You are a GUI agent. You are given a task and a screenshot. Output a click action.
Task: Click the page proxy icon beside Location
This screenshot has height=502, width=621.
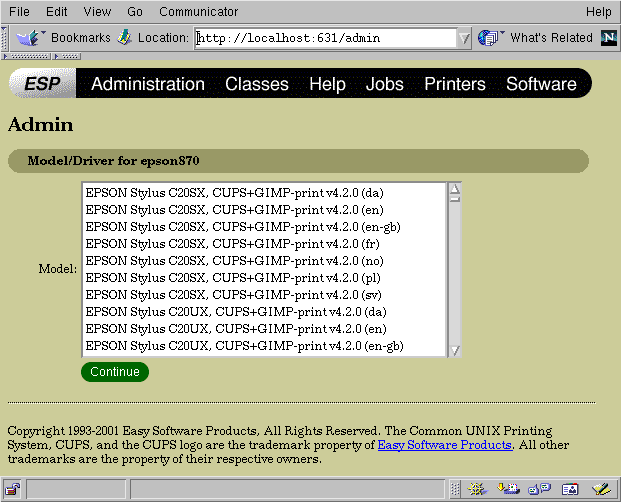[125, 38]
